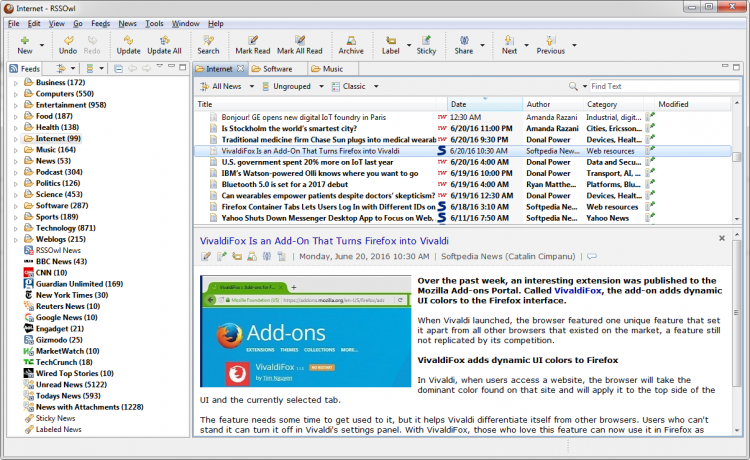
Task: Click sticky icon in article header
Action: 221,257
